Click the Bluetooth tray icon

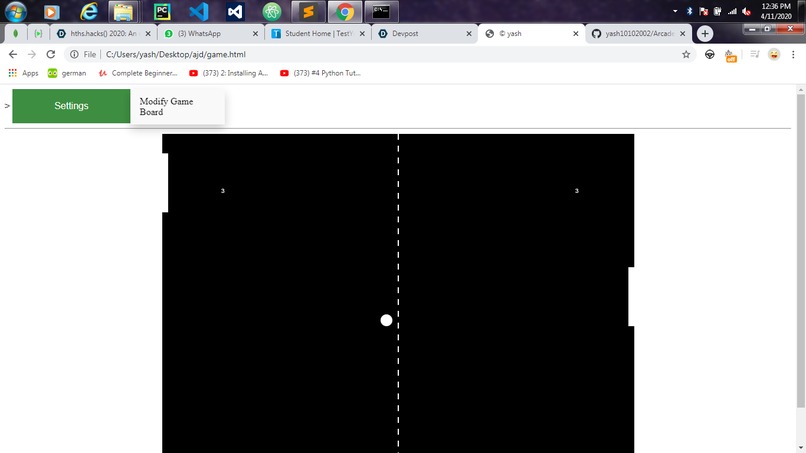pos(689,11)
